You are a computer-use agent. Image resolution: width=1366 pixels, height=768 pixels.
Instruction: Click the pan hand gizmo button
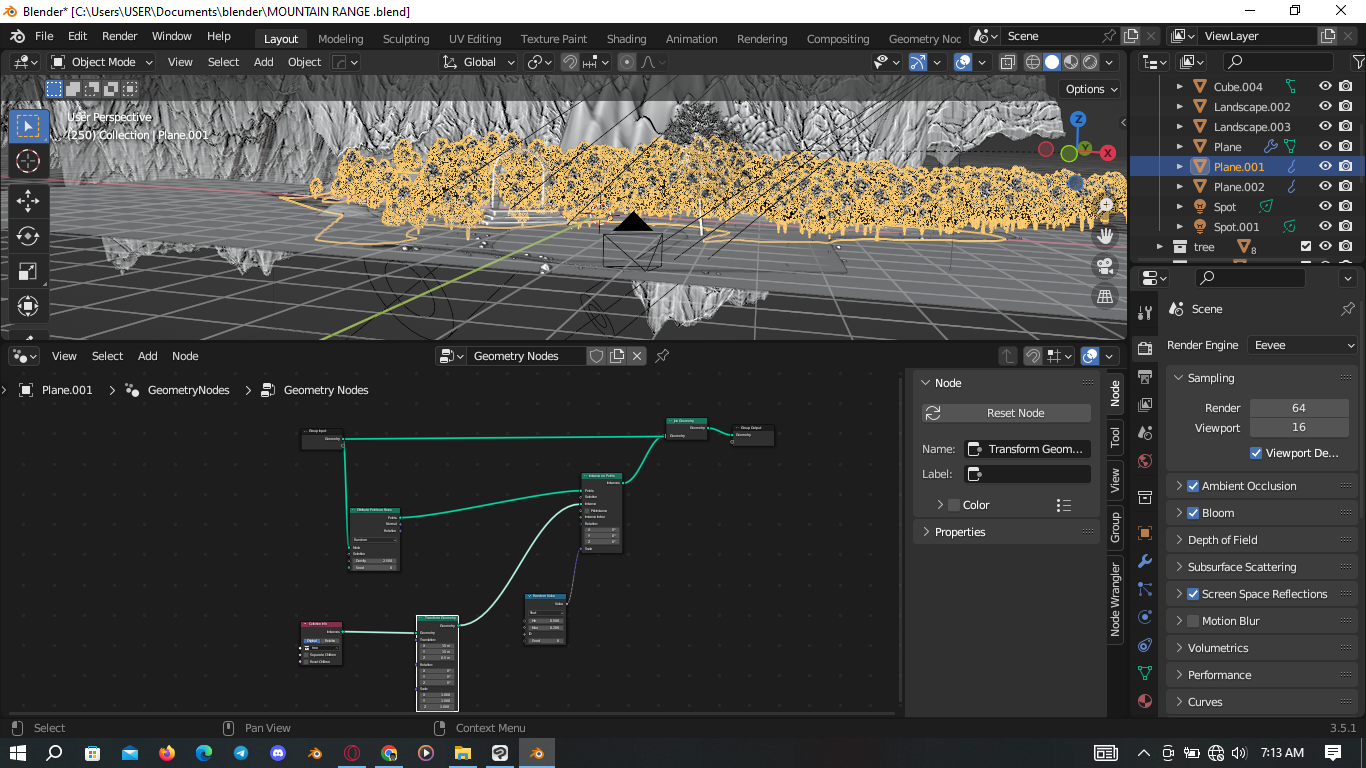tap(1105, 236)
